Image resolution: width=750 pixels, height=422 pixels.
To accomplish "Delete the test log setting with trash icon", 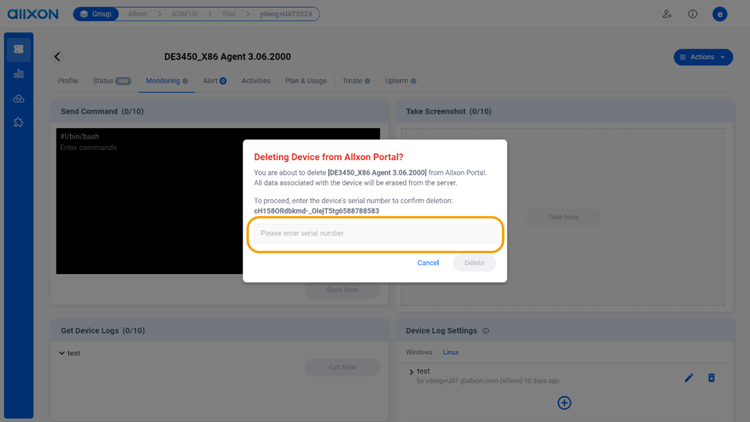I will pyautogui.click(x=711, y=378).
